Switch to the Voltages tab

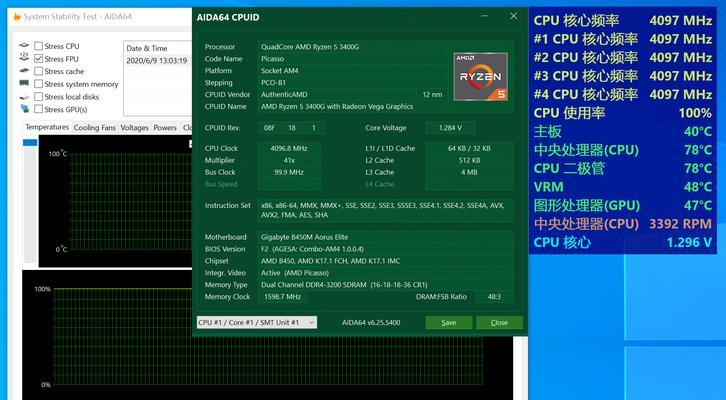pyautogui.click(x=134, y=127)
